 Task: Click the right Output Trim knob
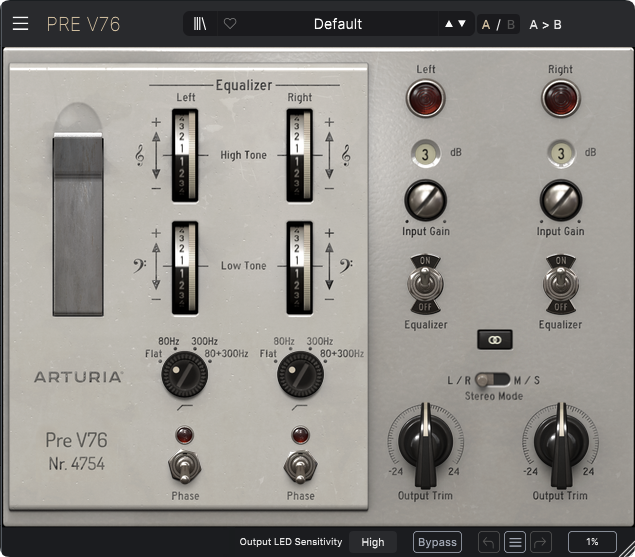pos(561,443)
